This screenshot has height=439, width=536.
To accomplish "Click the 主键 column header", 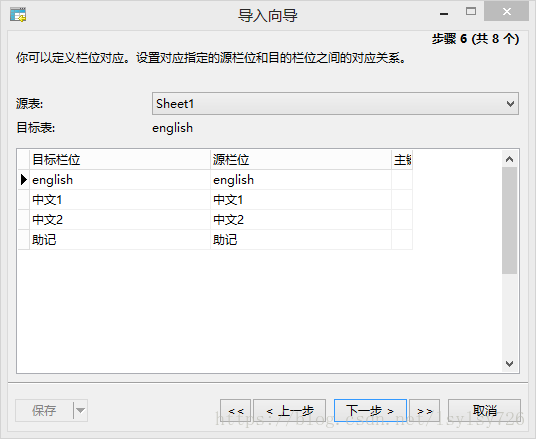I will click(402, 160).
